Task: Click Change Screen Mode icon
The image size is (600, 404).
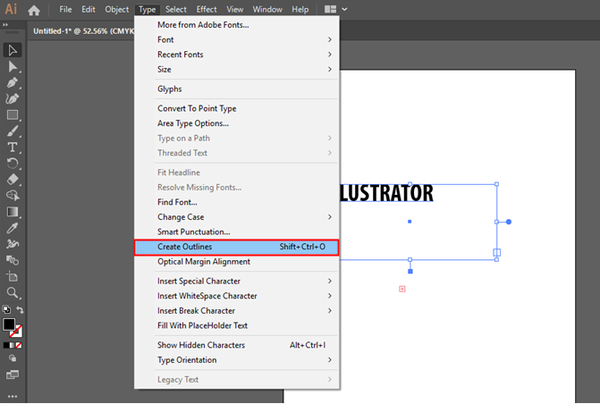Action: pos(12,375)
